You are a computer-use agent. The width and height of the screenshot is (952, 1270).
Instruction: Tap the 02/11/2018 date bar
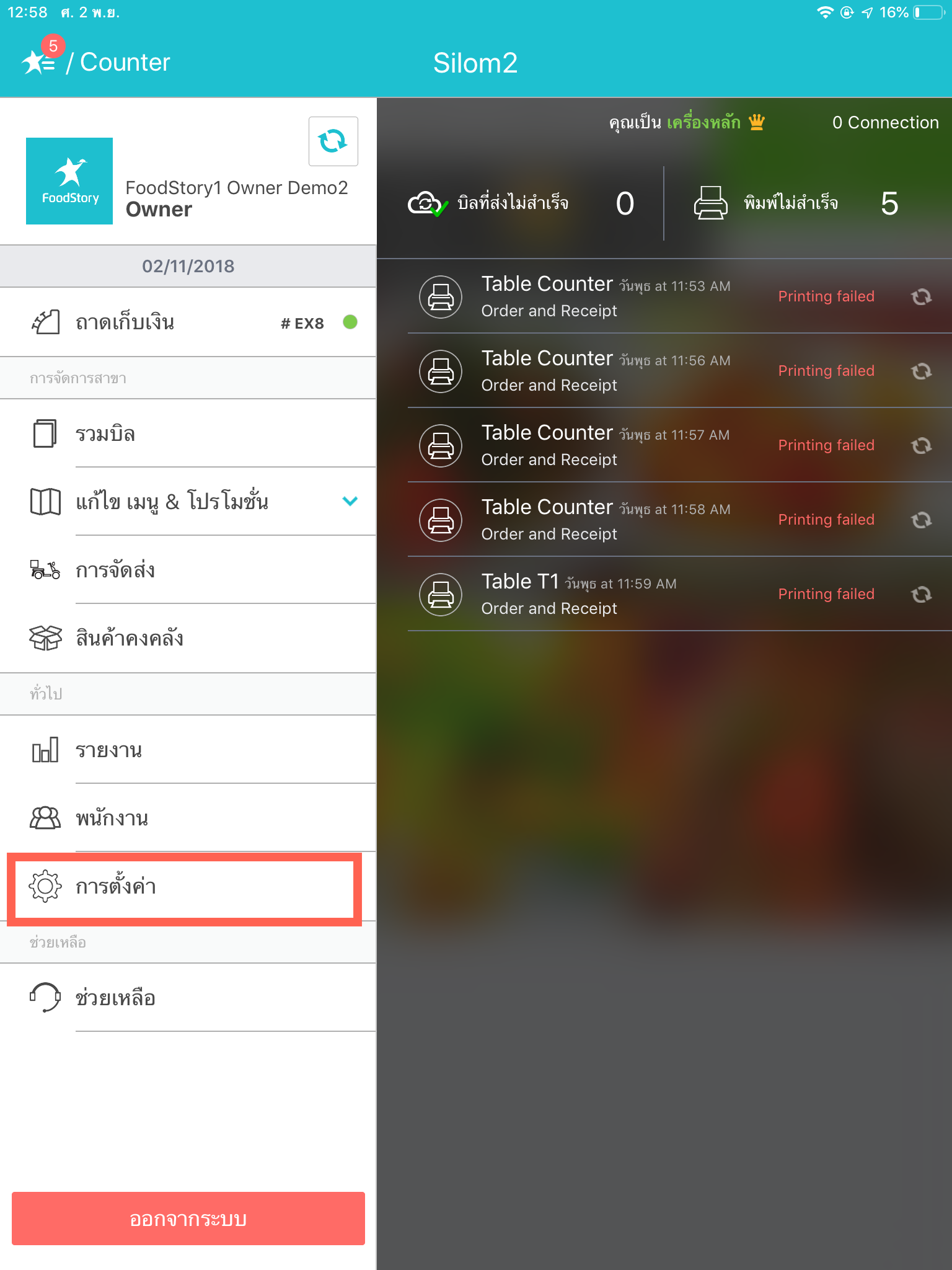188,266
